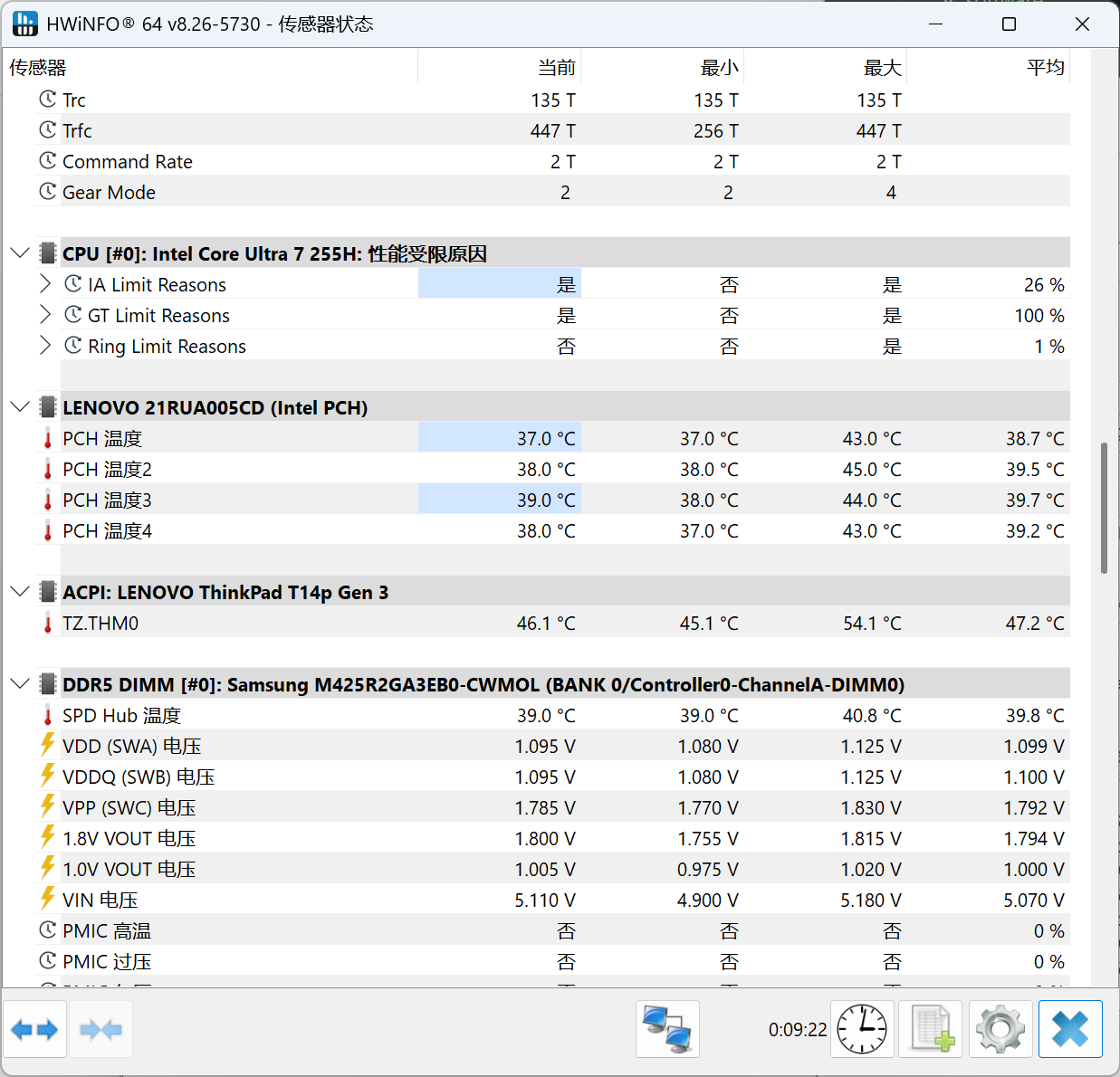Image resolution: width=1120 pixels, height=1077 pixels.
Task: Click the 最小 column header
Action: [x=663, y=67]
